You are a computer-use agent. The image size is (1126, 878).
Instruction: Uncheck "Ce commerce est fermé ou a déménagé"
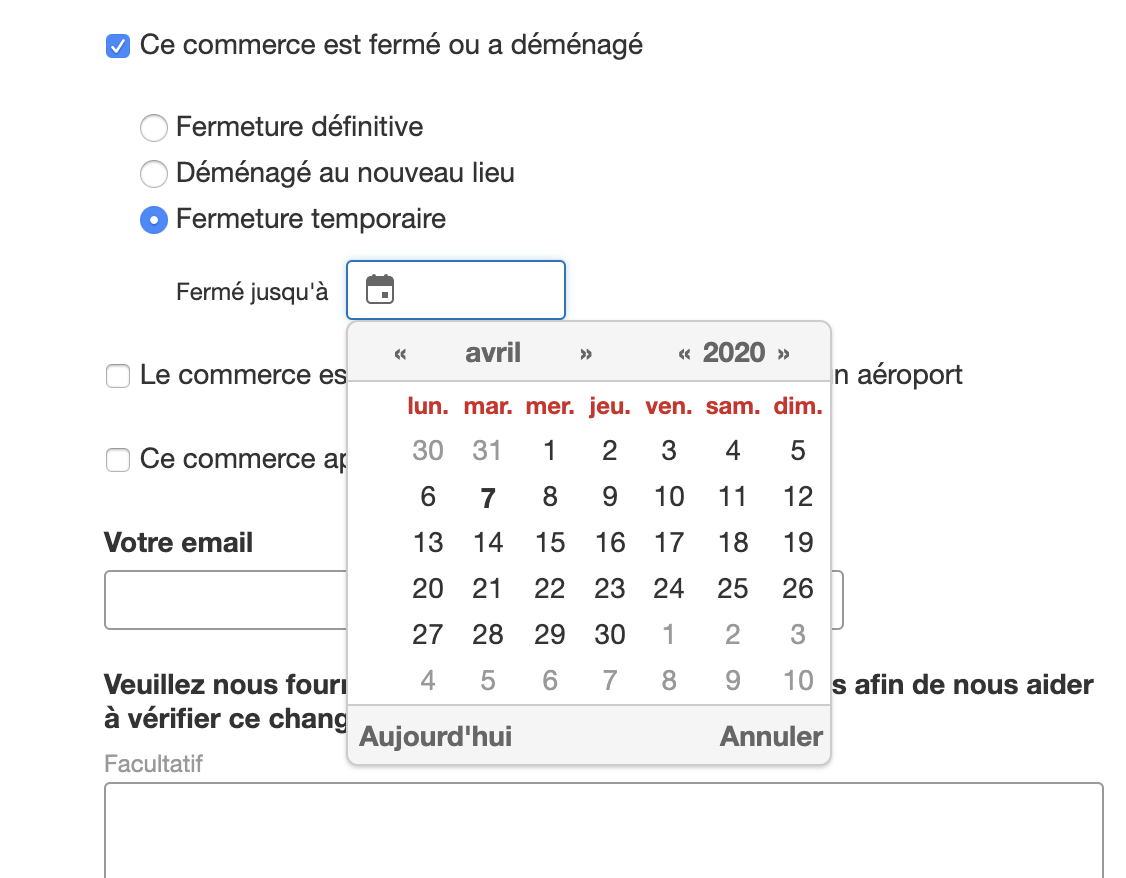(118, 46)
